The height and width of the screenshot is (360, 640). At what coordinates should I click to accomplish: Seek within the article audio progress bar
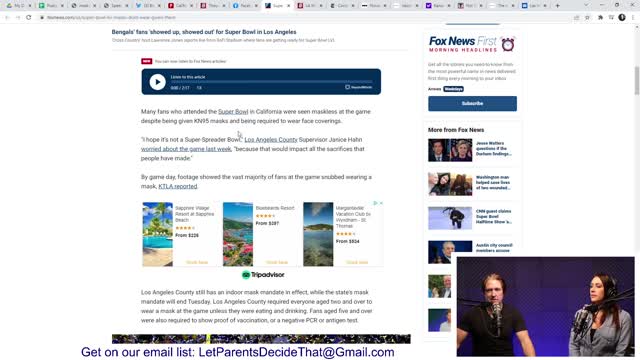coord(271,82)
